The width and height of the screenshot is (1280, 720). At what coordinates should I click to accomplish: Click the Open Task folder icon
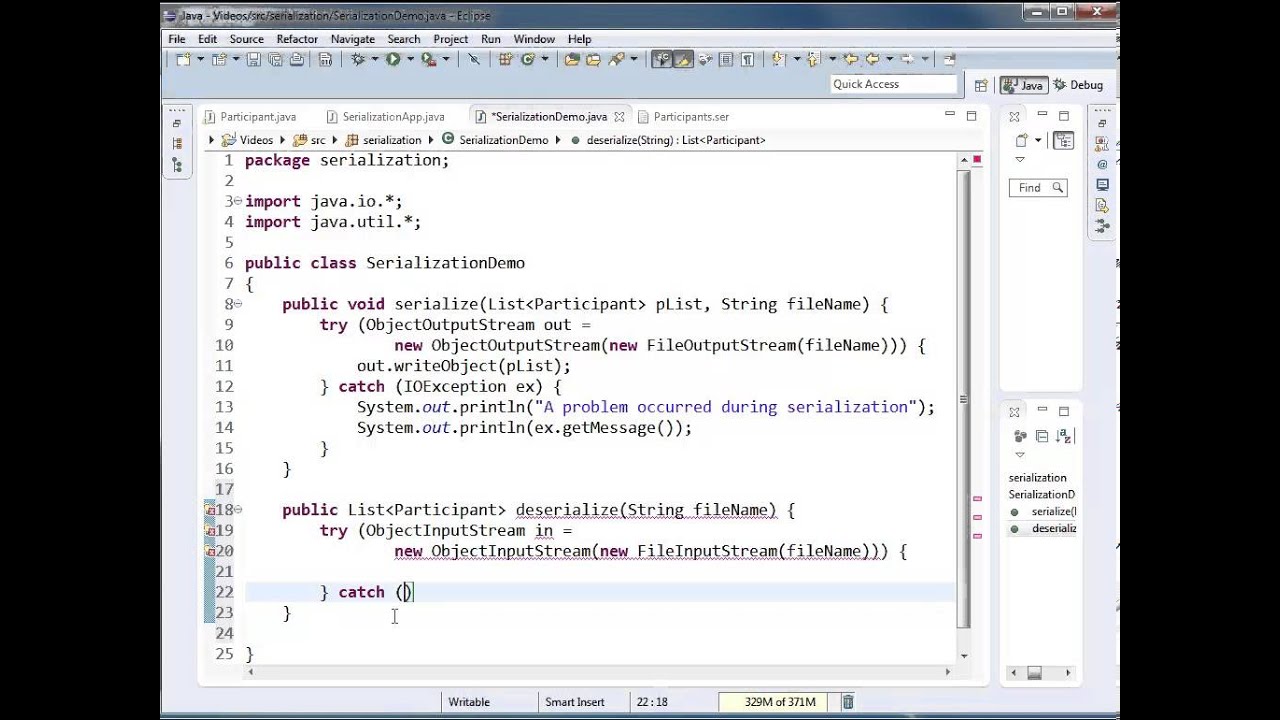tap(593, 60)
